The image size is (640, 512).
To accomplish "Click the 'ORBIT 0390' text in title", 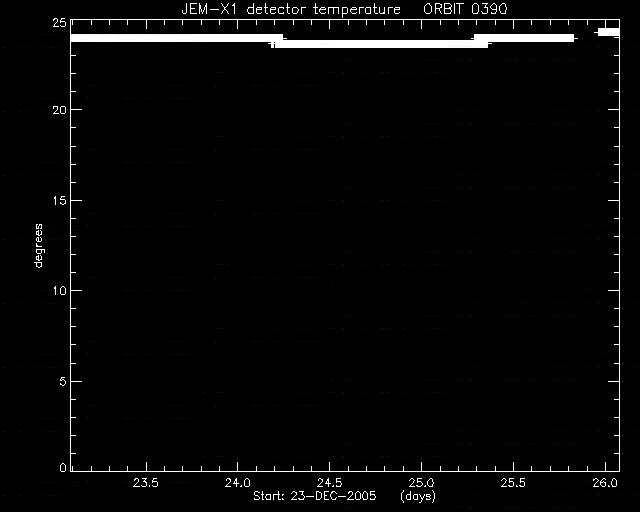I will (x=465, y=9).
